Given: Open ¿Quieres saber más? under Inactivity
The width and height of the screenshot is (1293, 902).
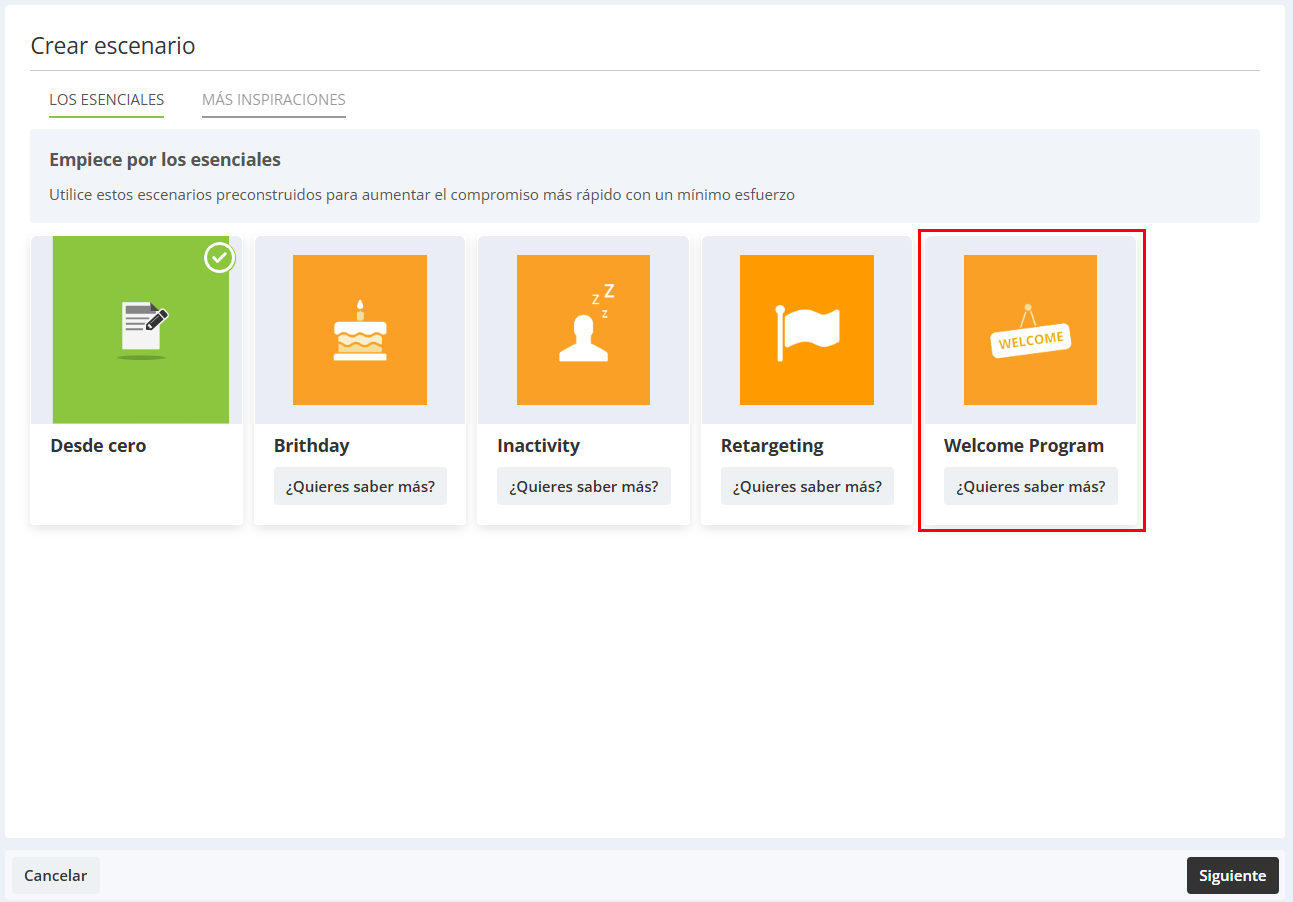Looking at the screenshot, I should pyautogui.click(x=584, y=487).
